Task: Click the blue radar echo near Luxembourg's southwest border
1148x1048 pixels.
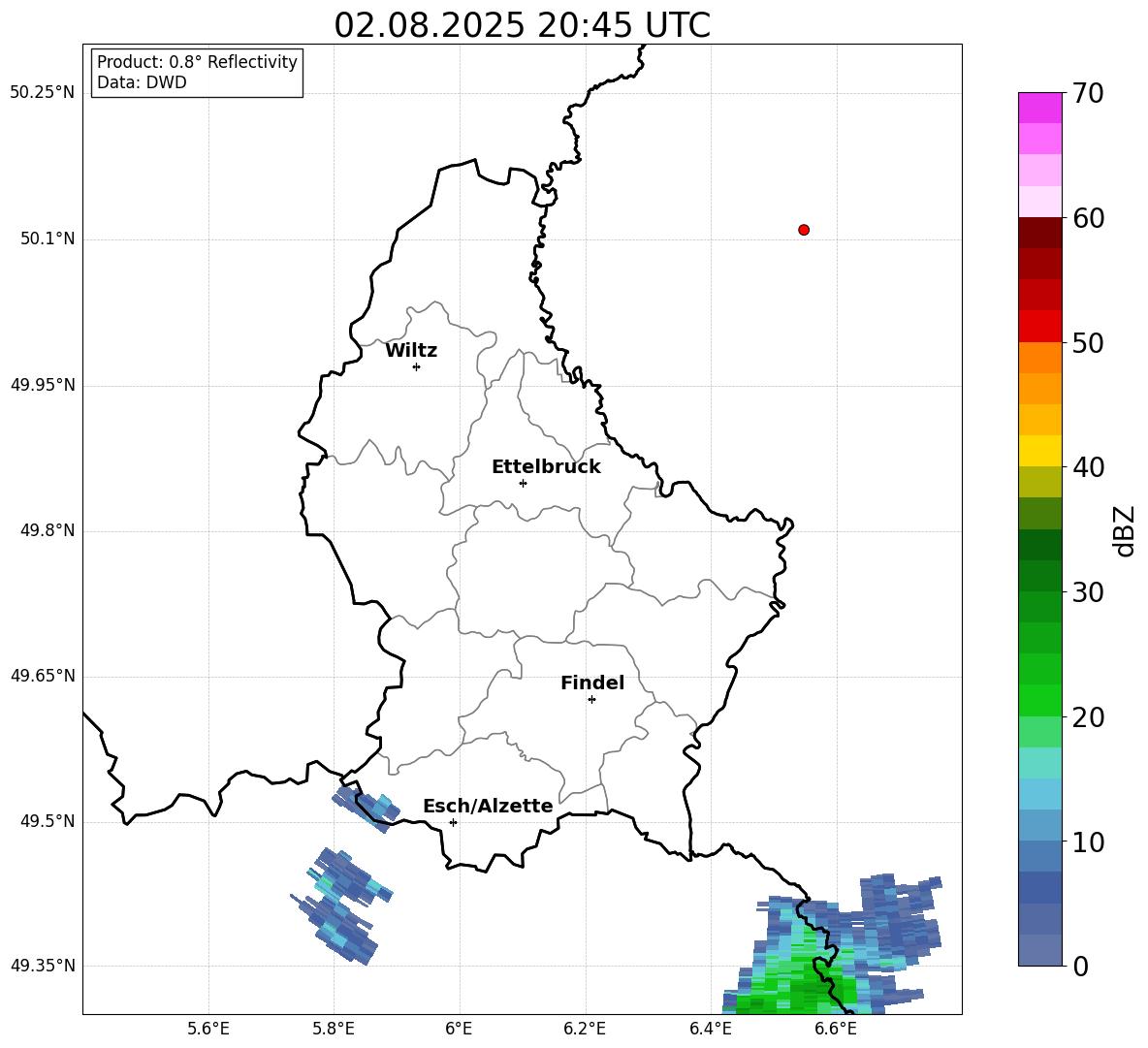Action: click(367, 808)
